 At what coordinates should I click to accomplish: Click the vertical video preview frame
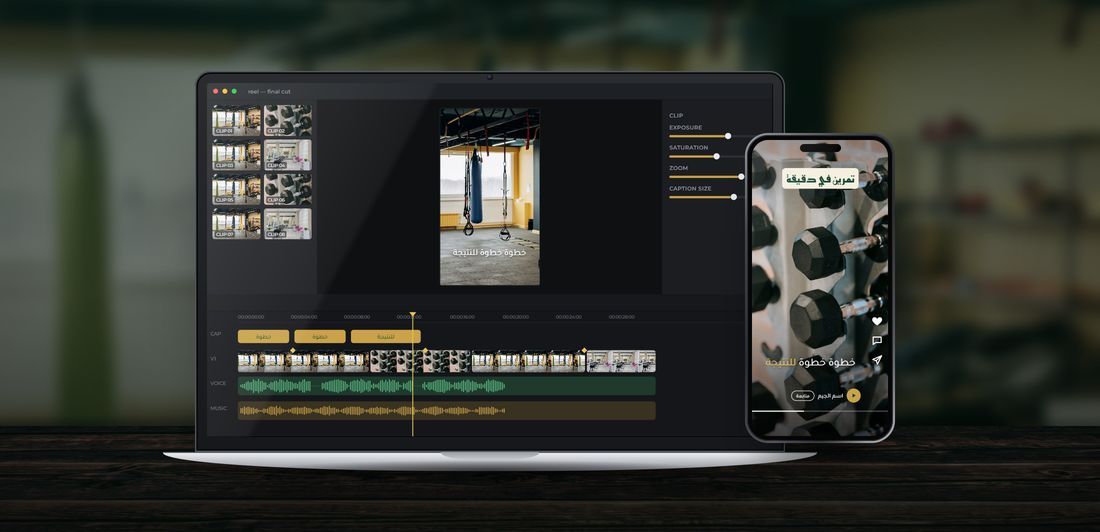coord(490,197)
